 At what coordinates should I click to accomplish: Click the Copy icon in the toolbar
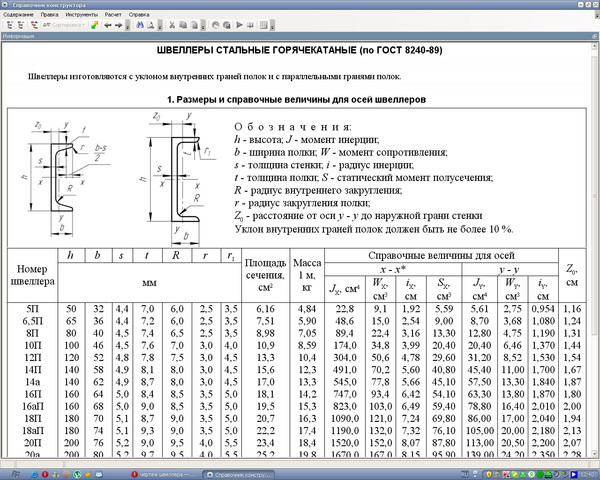[x=182, y=24]
